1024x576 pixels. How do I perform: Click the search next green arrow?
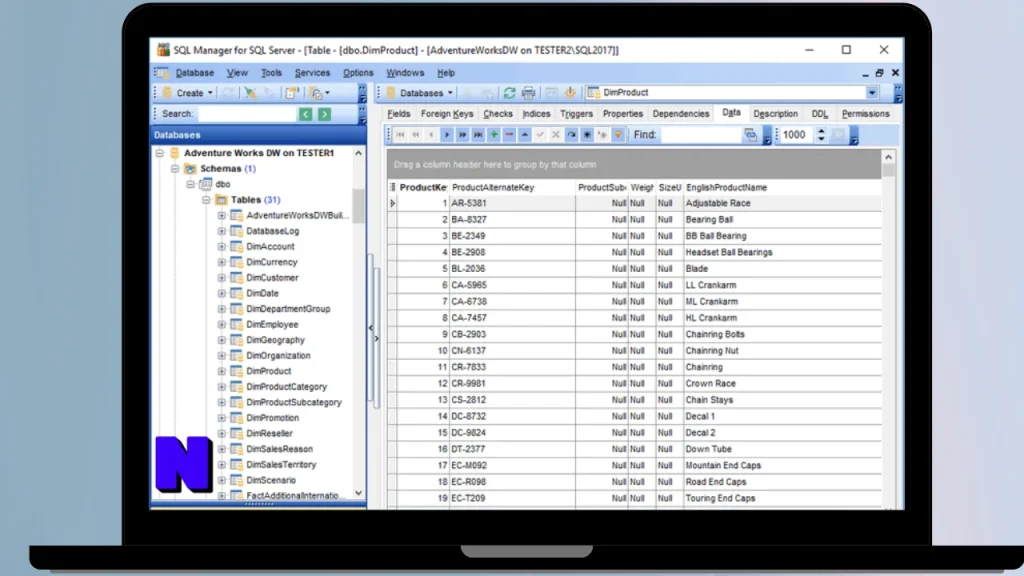pyautogui.click(x=325, y=114)
